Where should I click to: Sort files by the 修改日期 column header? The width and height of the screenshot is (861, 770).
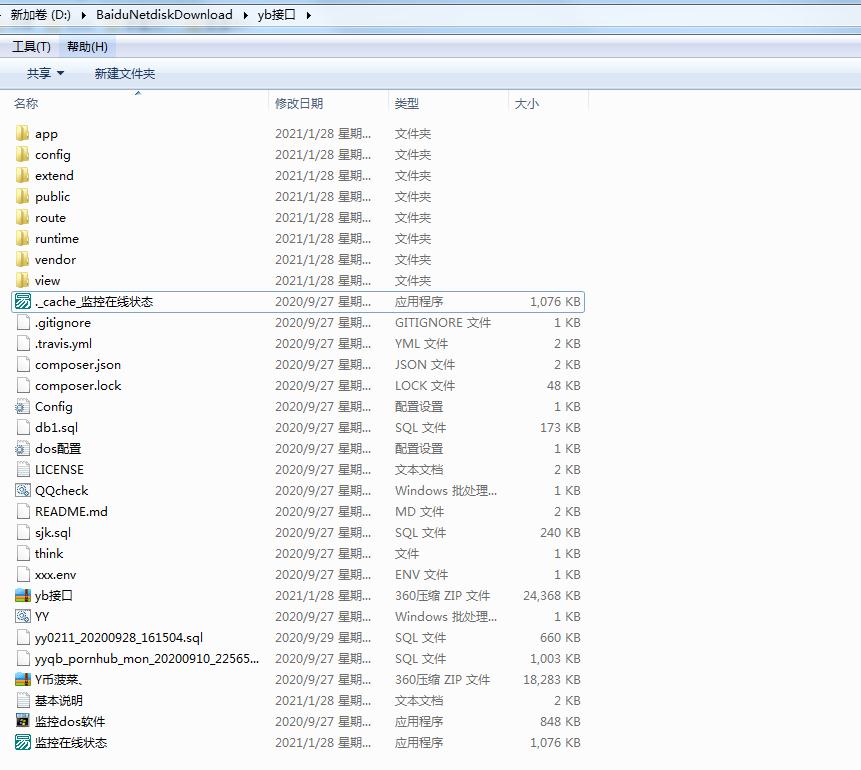click(299, 104)
